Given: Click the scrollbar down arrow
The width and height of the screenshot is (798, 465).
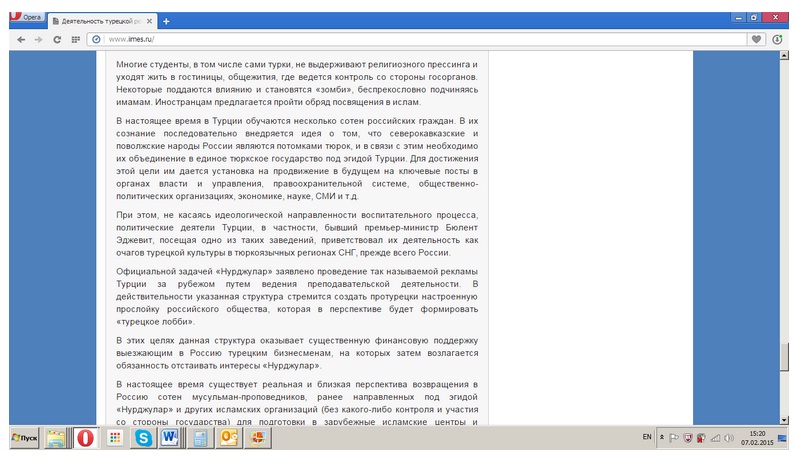Looking at the screenshot, I should [x=784, y=420].
